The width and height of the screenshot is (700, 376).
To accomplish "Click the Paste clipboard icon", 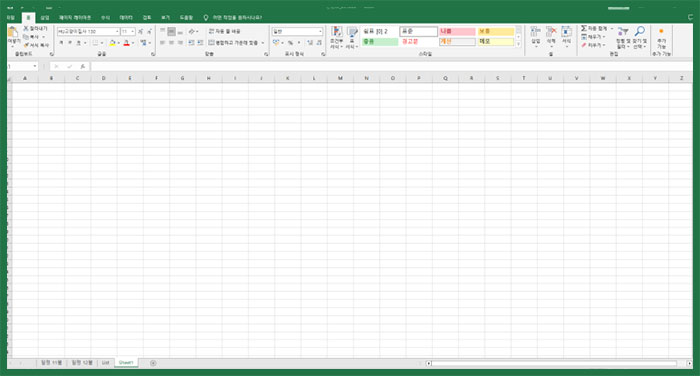I will point(13,33).
